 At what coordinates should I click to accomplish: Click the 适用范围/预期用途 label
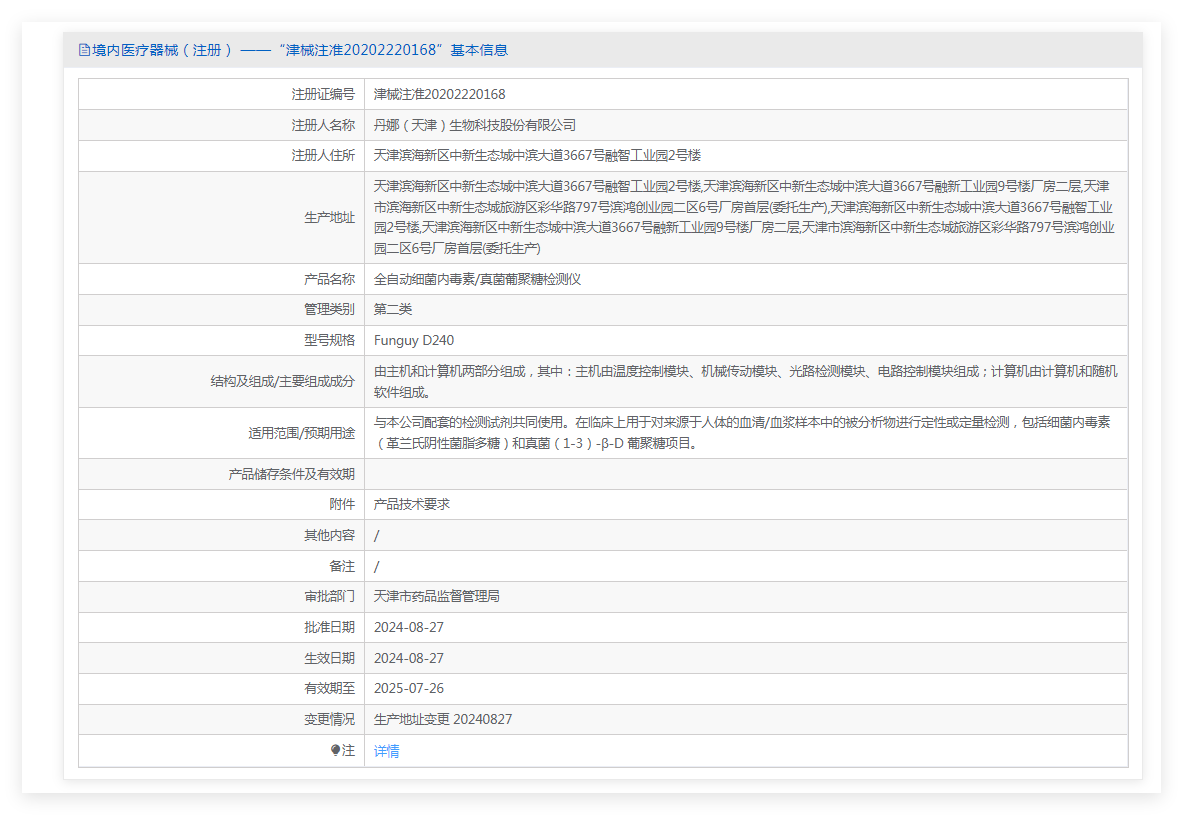click(x=301, y=433)
